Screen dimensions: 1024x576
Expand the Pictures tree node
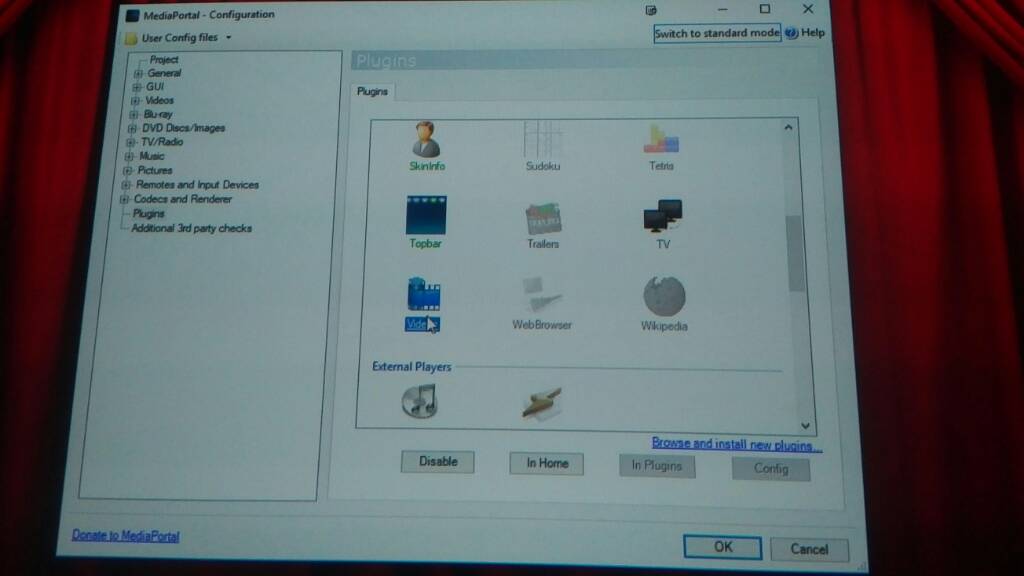128,170
